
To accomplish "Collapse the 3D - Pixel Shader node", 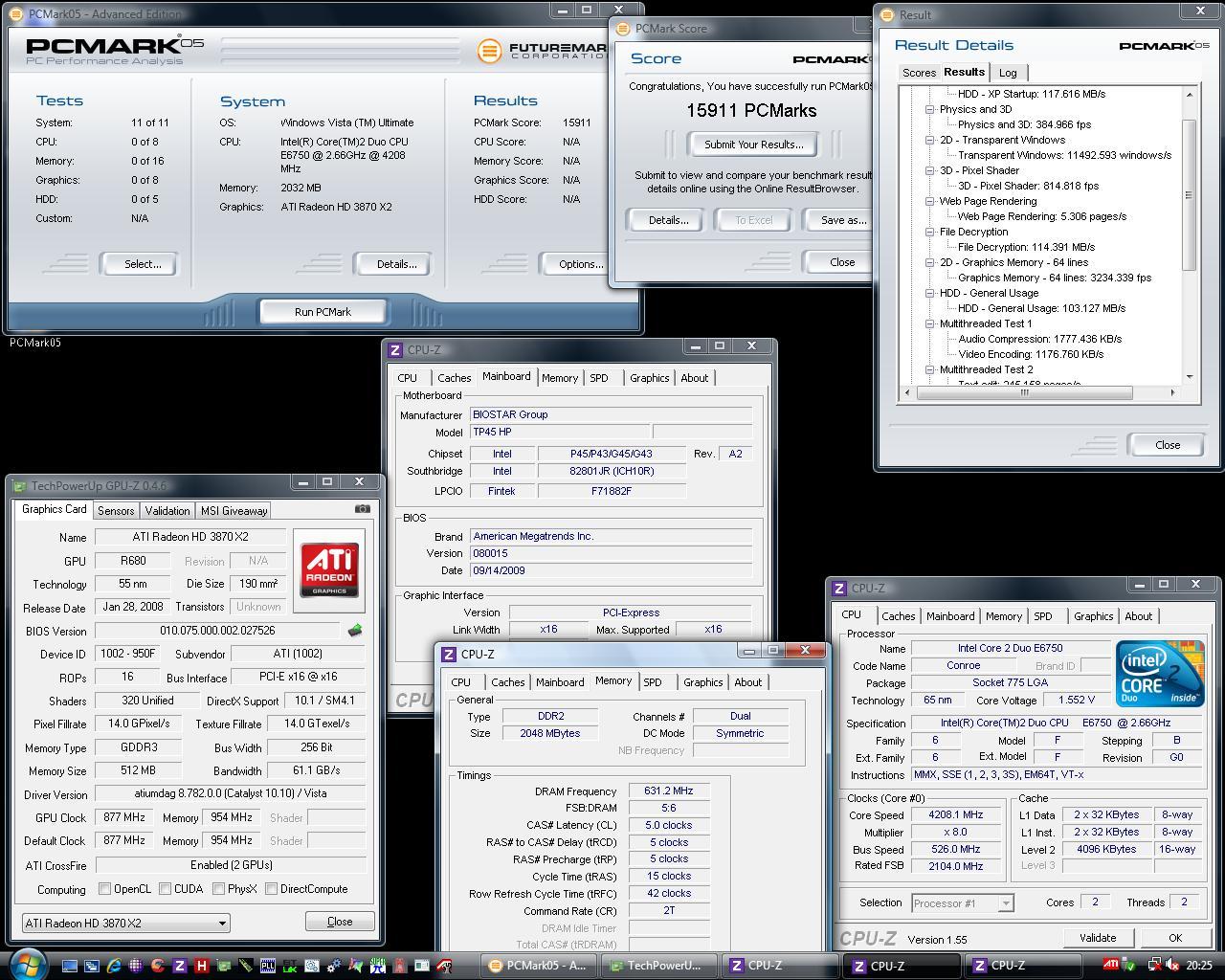I will click(929, 170).
